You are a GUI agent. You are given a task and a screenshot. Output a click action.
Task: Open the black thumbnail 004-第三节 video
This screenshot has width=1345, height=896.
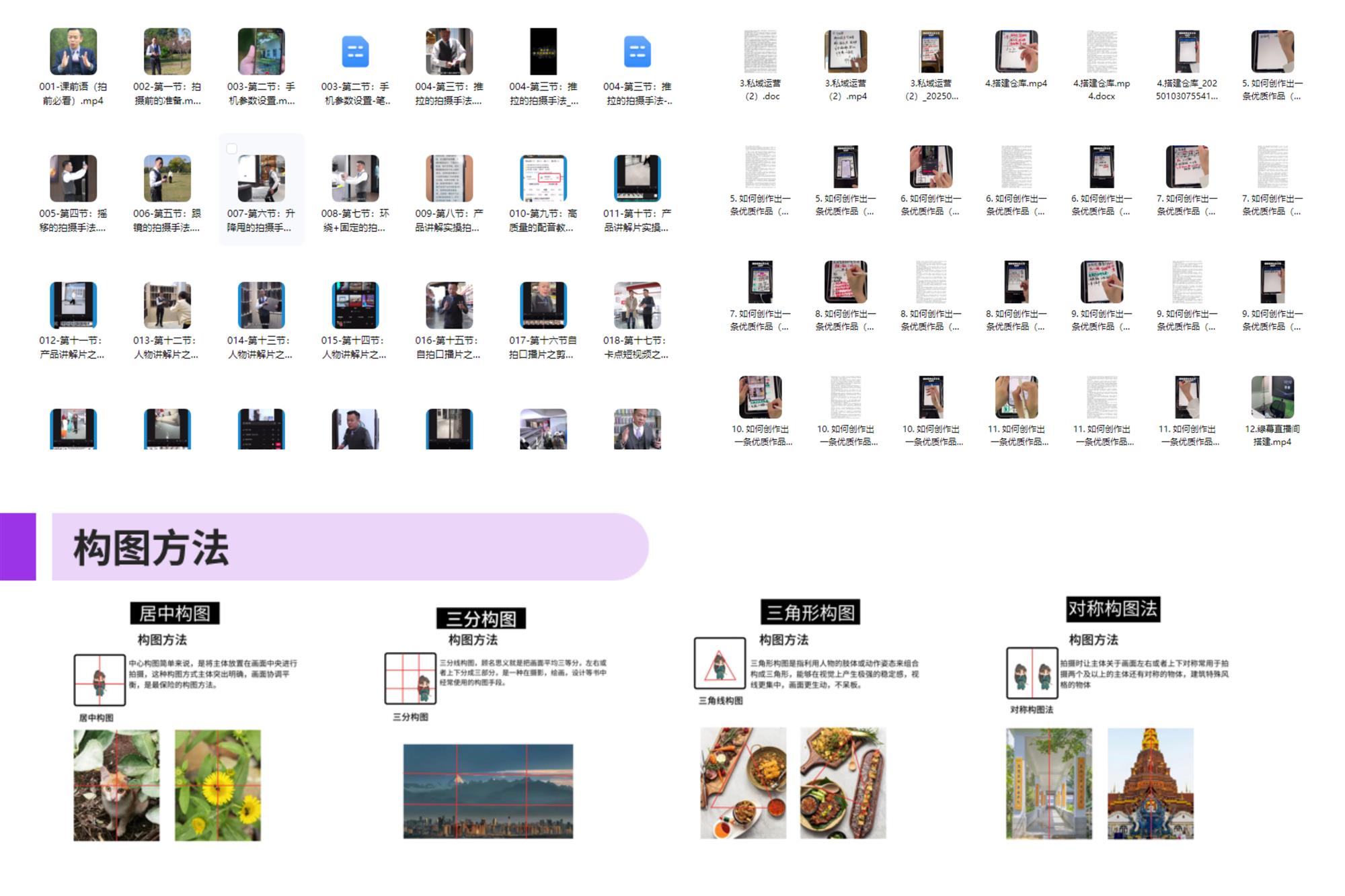(x=543, y=52)
